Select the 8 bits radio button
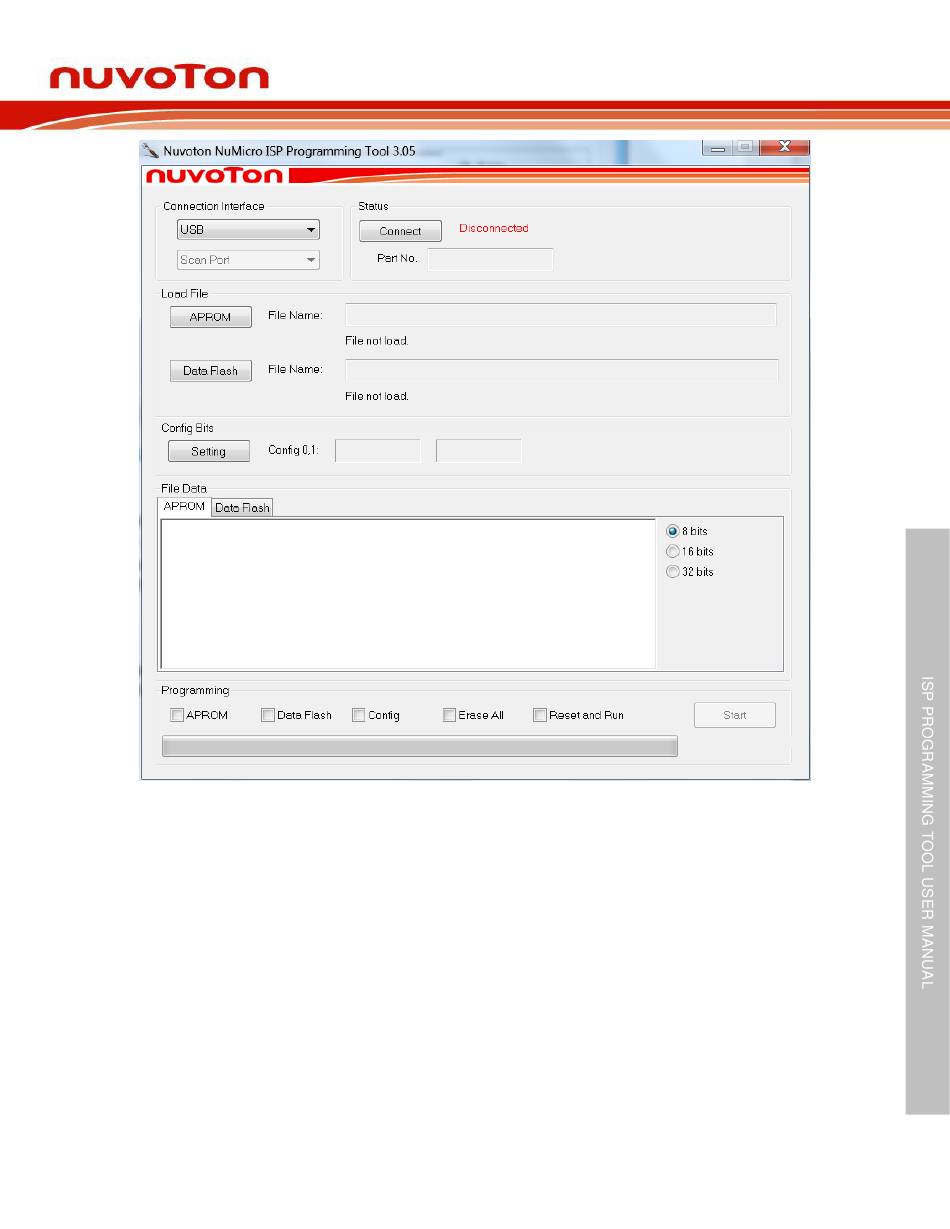 [672, 531]
